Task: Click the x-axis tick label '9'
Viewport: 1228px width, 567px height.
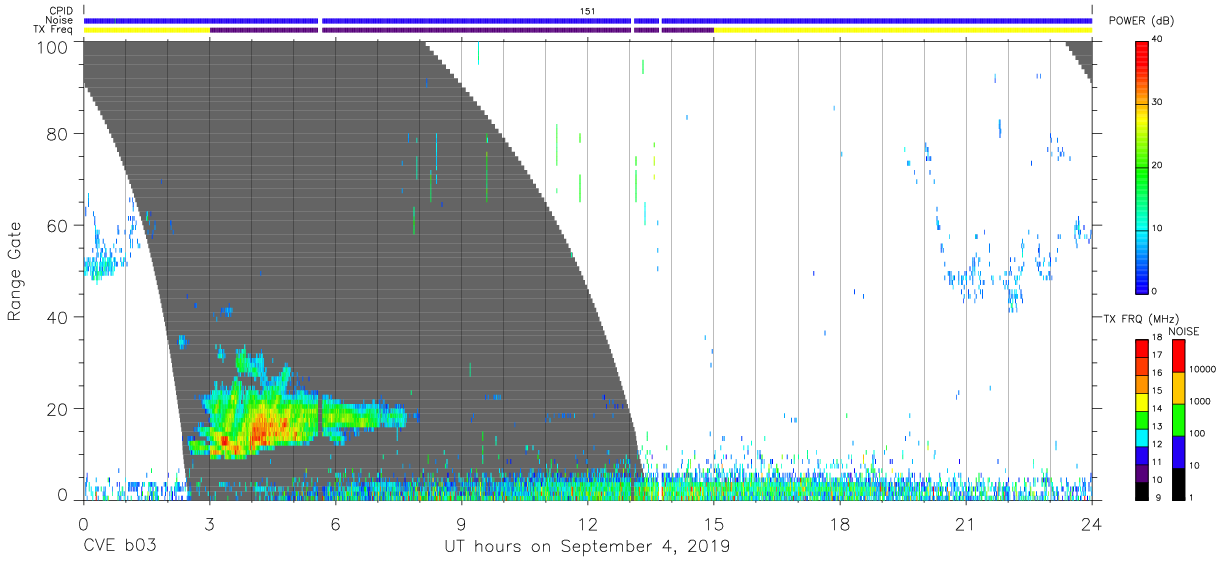Action: [x=461, y=524]
